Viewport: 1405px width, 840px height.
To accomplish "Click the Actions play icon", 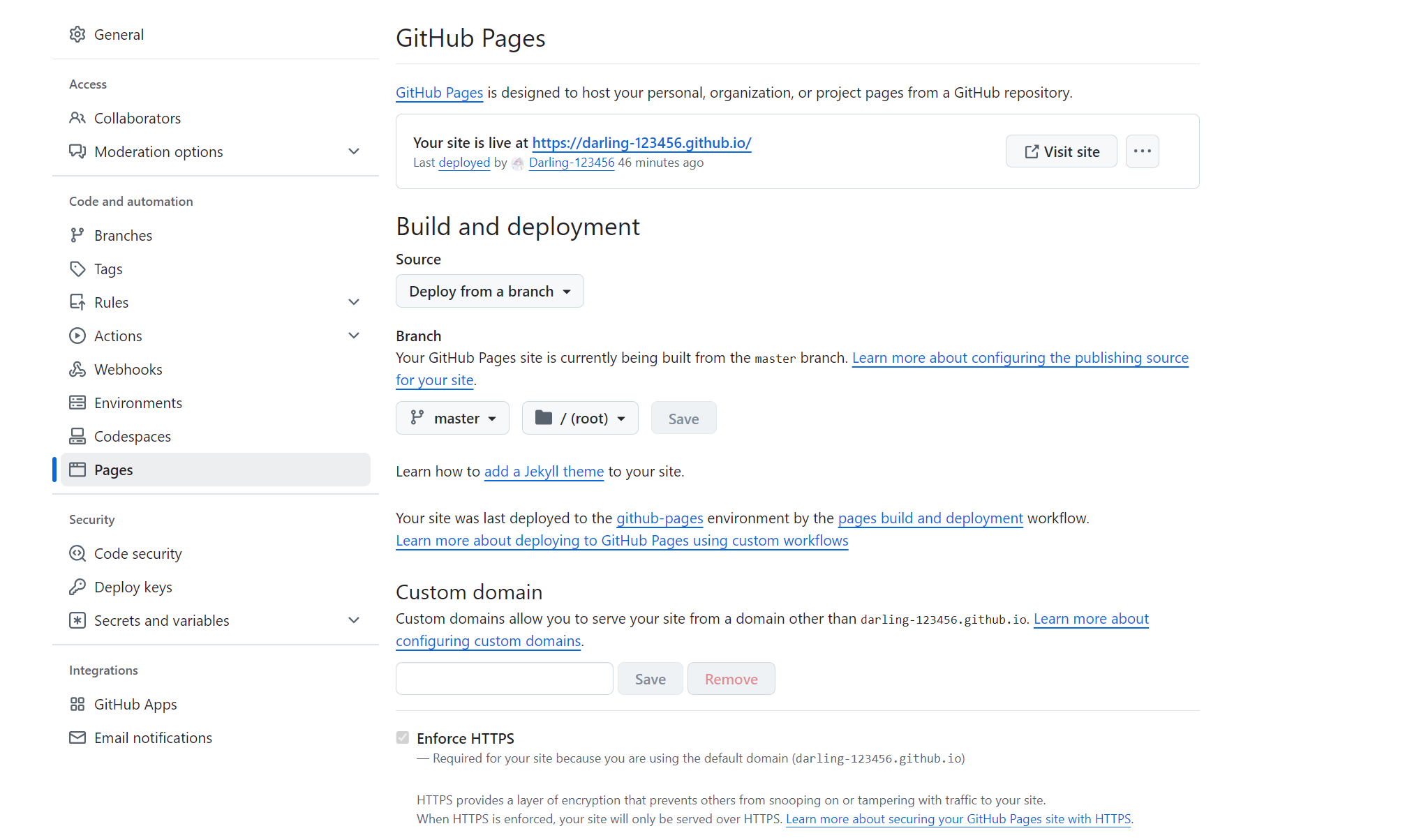I will pyautogui.click(x=77, y=336).
